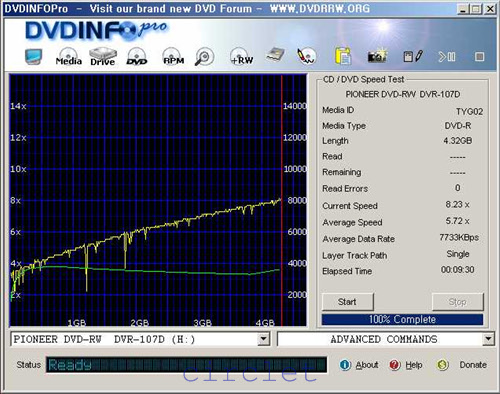500x394 pixels.
Task: Click the copy to clipboard icon
Action: 343,56
